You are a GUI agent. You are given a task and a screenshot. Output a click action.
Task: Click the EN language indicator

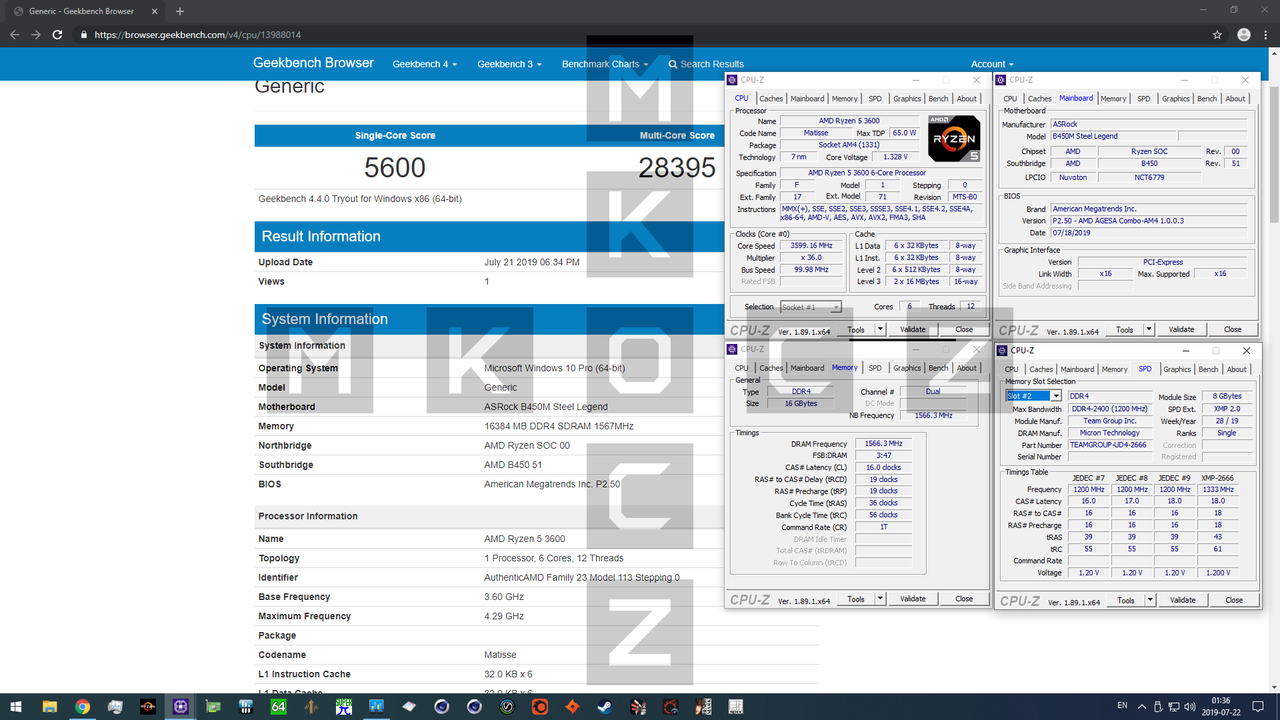point(1122,705)
